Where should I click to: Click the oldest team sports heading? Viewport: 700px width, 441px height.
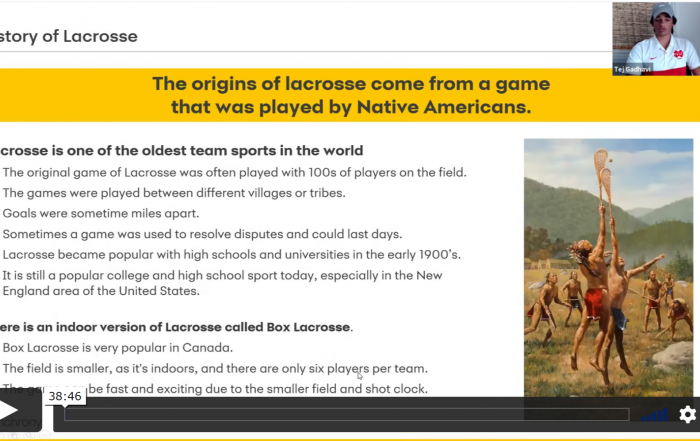point(180,151)
